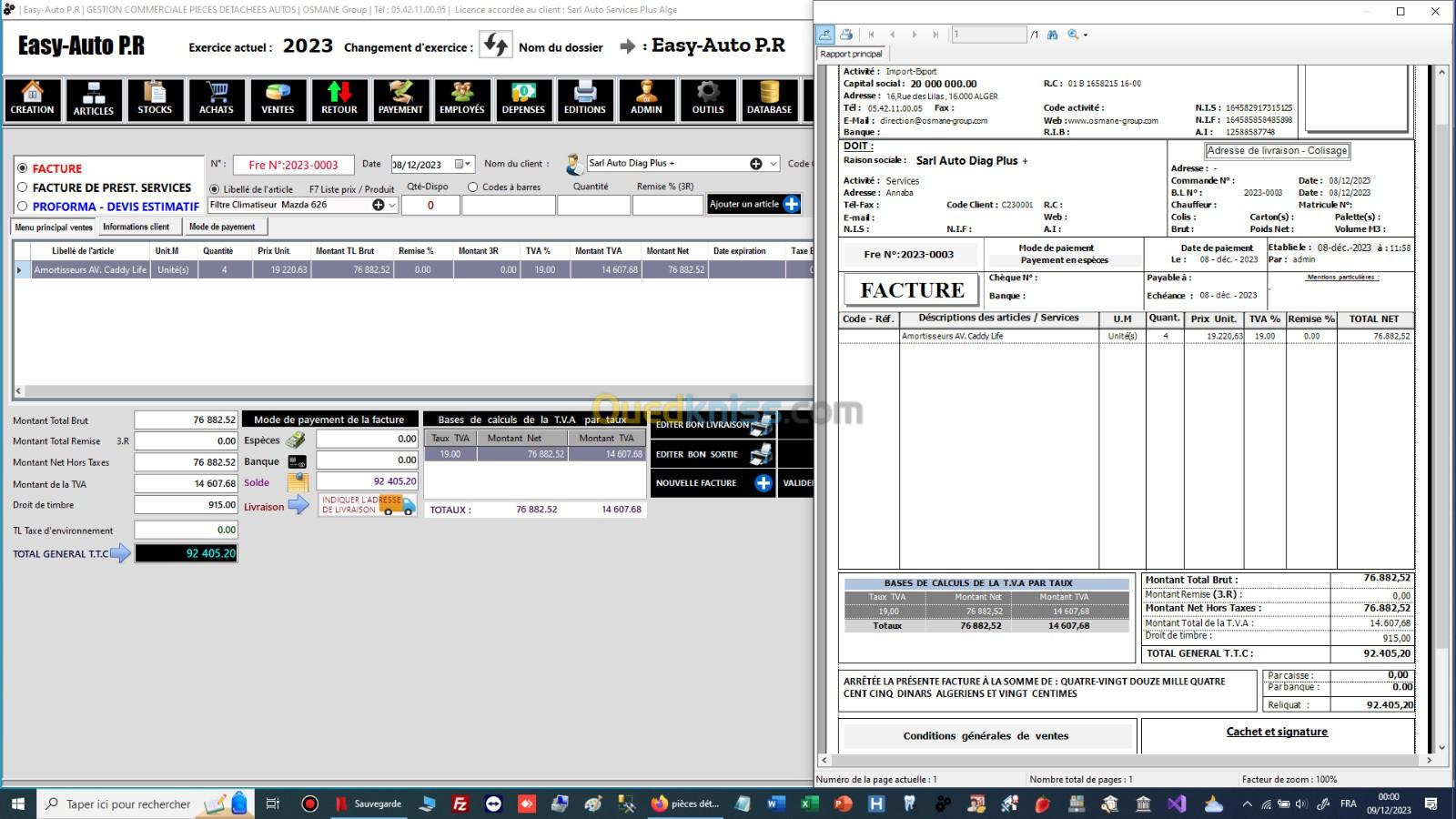The width and height of the screenshot is (1456, 819).
Task: Open the STOCKS module icon
Action: coord(155,98)
